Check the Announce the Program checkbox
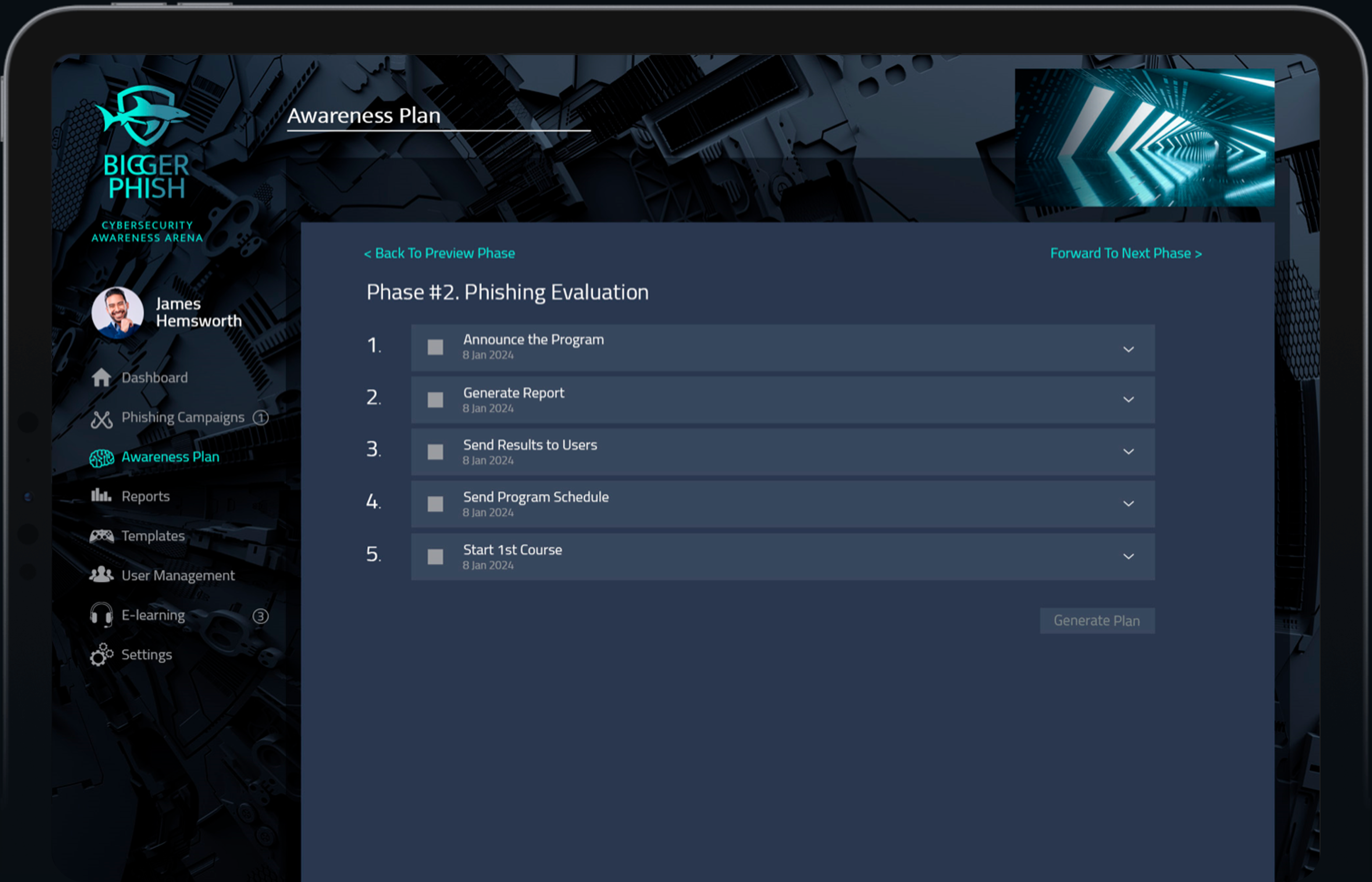The height and width of the screenshot is (882, 1372). 435,347
